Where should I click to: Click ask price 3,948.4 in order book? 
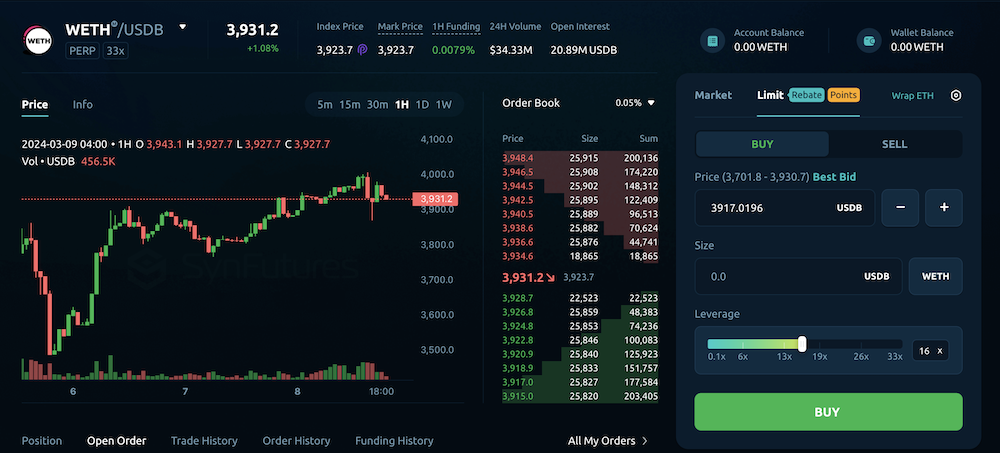click(x=518, y=158)
